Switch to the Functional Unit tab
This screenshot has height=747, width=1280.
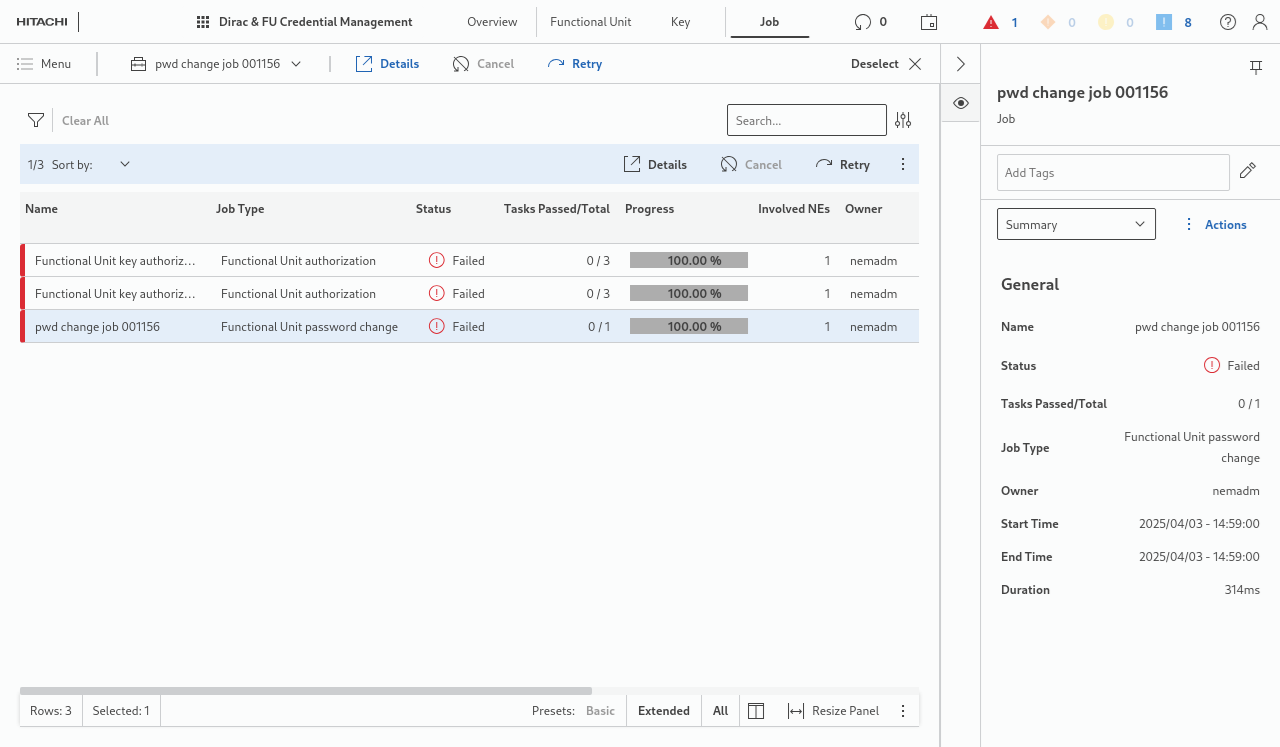point(590,22)
